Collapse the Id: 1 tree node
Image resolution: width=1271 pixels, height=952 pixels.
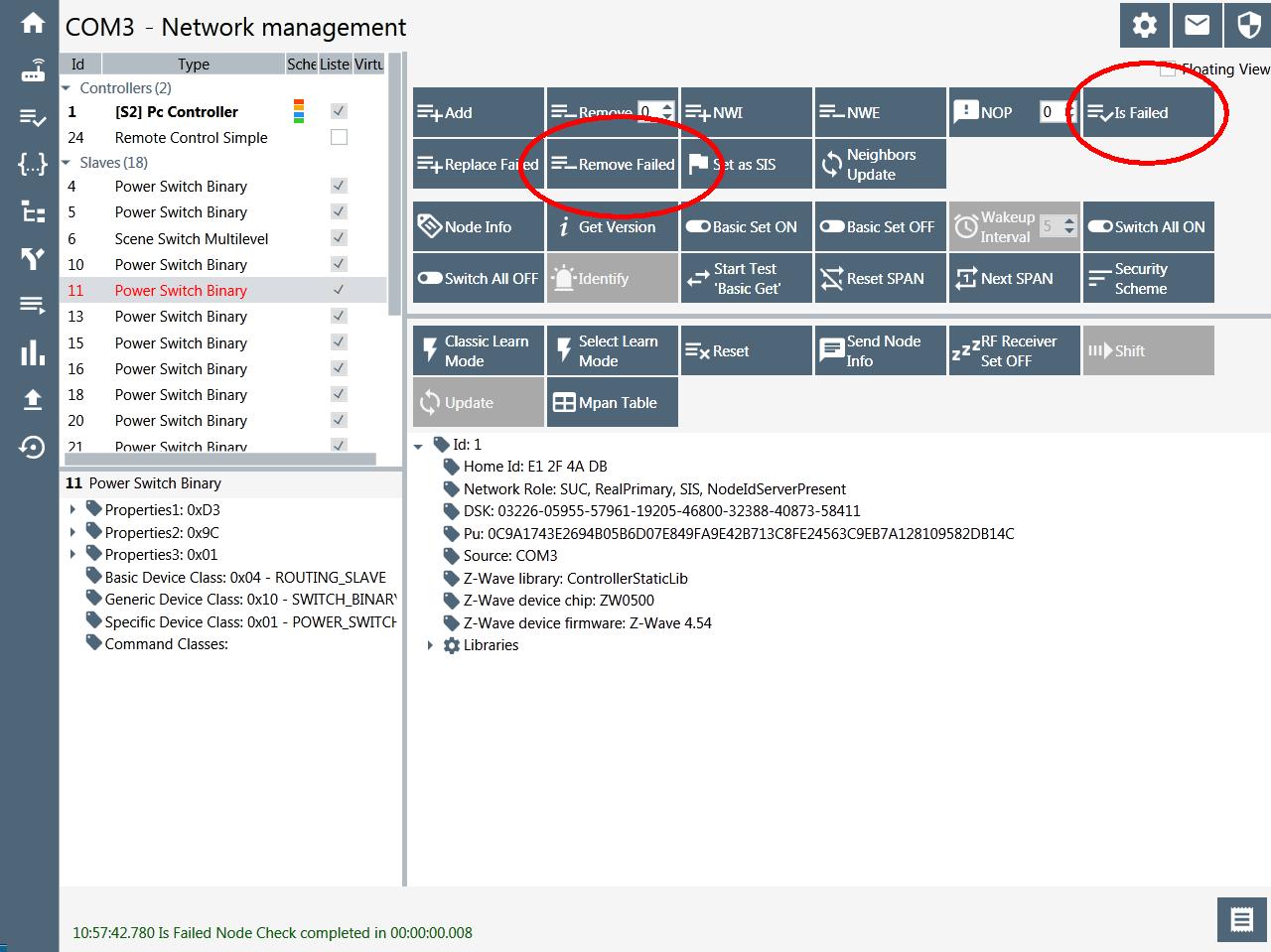[418, 446]
